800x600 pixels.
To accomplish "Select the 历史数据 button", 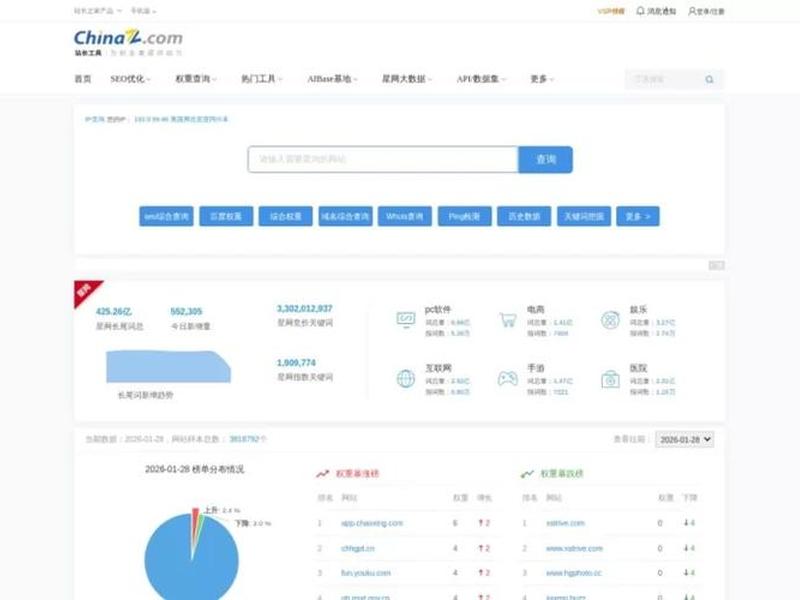I will (524, 216).
